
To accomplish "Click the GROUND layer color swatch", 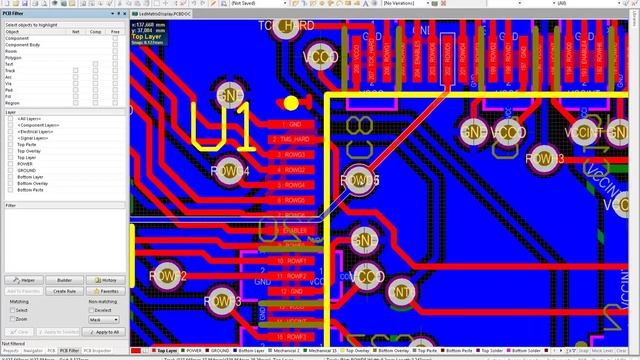I will [207, 351].
